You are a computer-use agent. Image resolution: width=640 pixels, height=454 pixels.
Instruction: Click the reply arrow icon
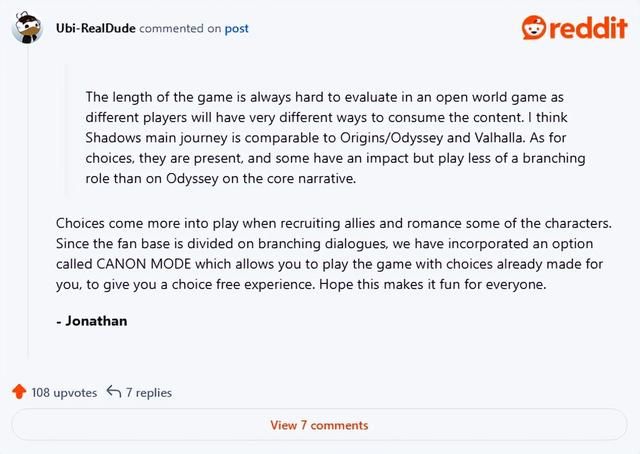[x=114, y=393]
